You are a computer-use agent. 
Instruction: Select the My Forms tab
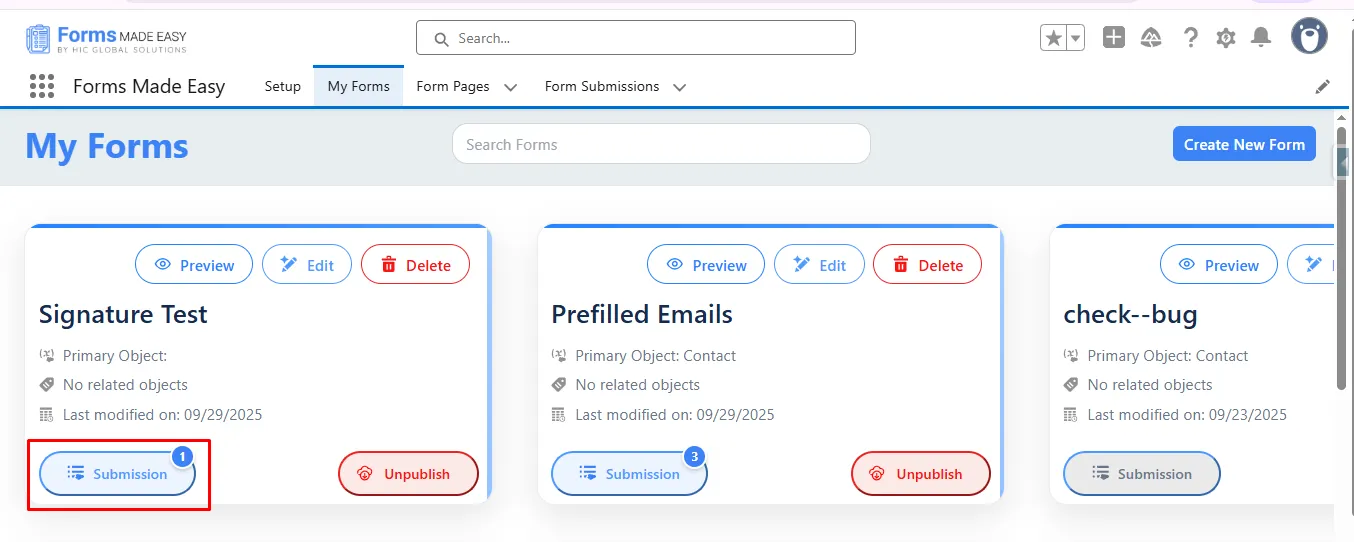pos(358,86)
